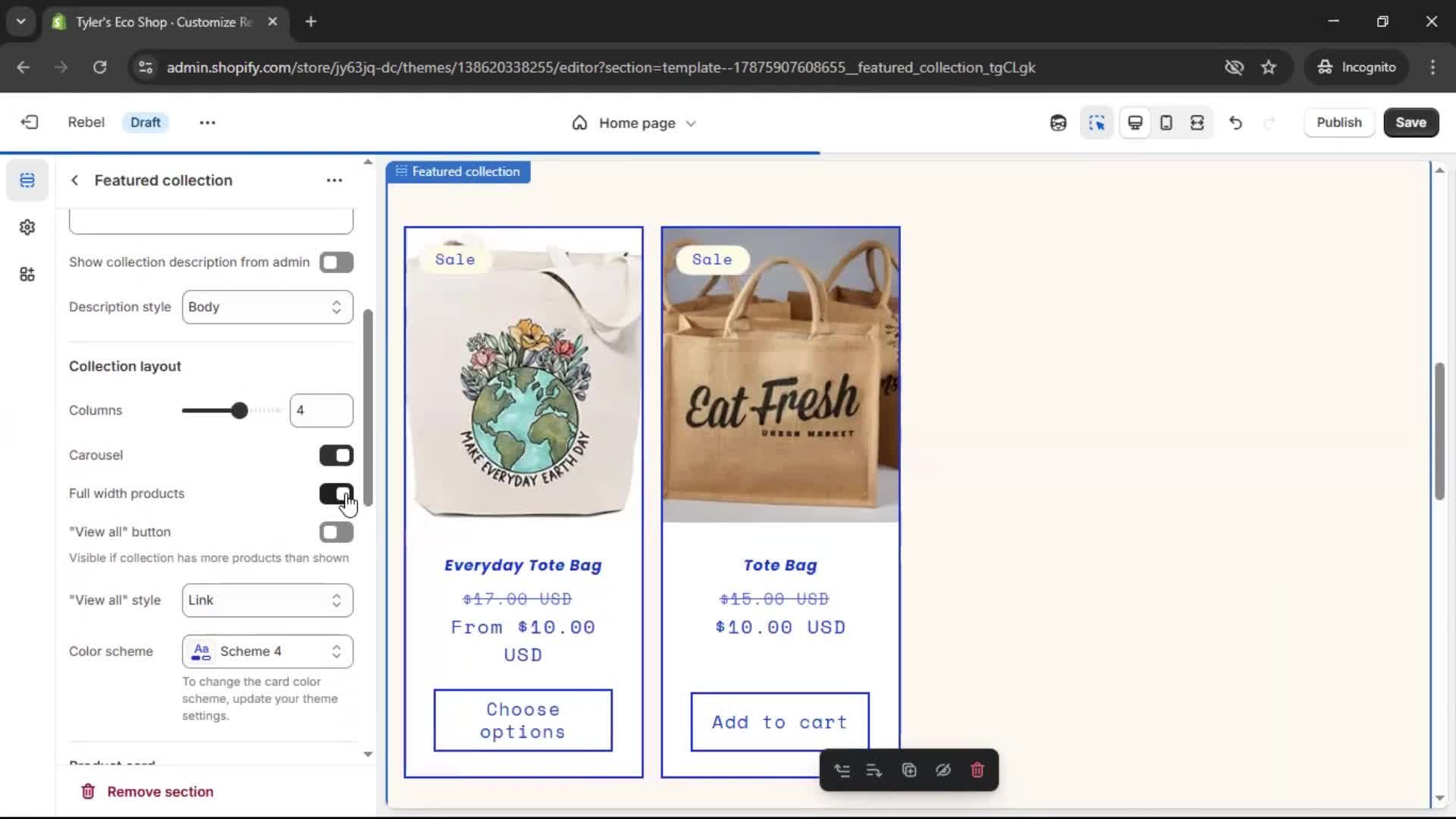Expand the Color scheme Scheme 4 dropdown
Viewport: 1456px width, 819px height.
click(267, 651)
